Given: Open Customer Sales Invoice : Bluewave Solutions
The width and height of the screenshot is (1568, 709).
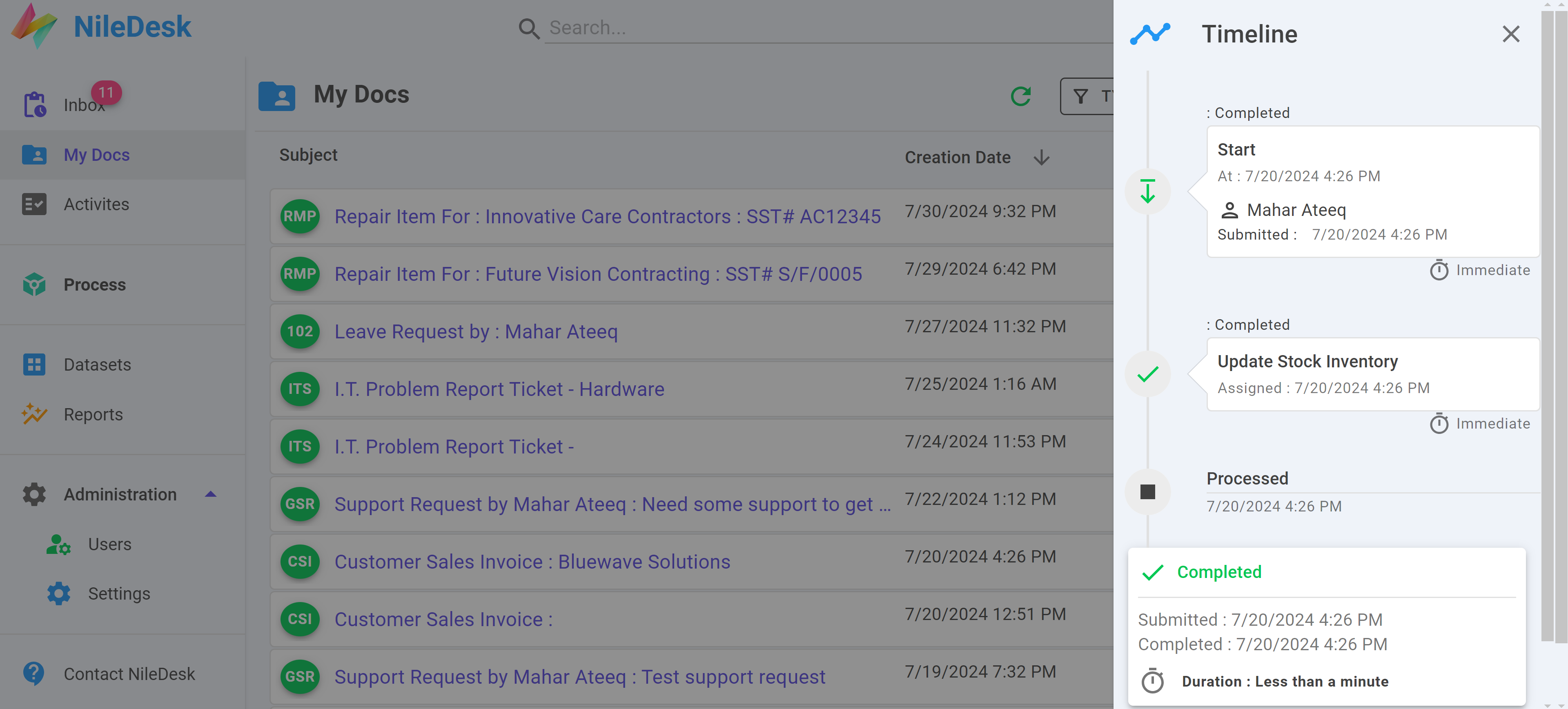Looking at the screenshot, I should (532, 562).
